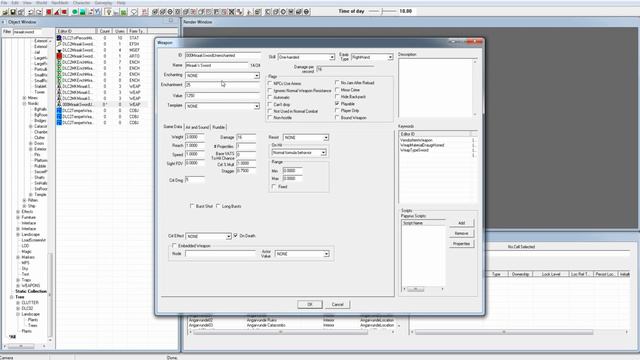This screenshot has height=360, width=640.
Task: Click the icon of 000MiraakSword WEAP row
Action: (x=59, y=104)
